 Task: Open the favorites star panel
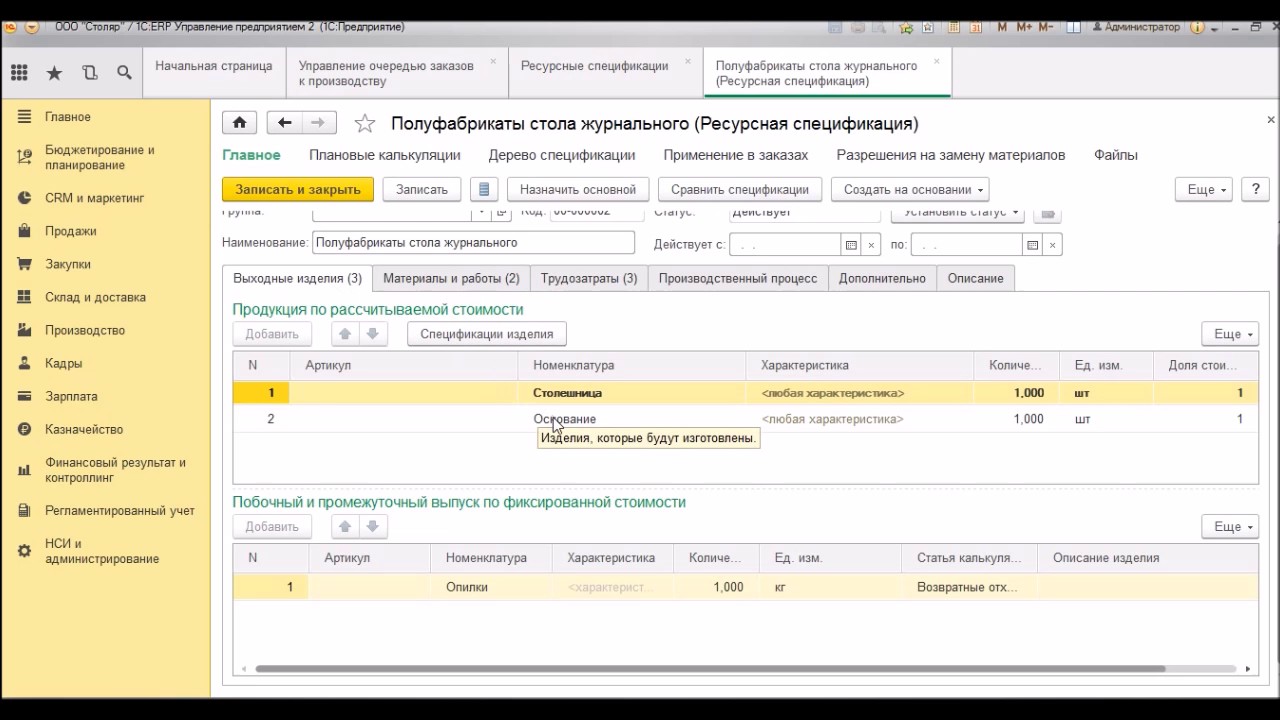[x=54, y=72]
